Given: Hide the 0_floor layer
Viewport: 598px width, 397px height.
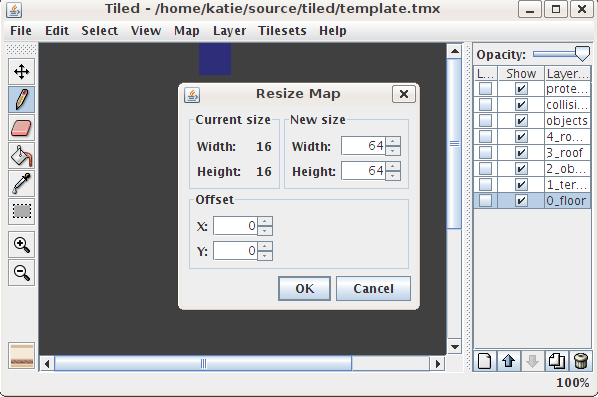Looking at the screenshot, I should 521,201.
